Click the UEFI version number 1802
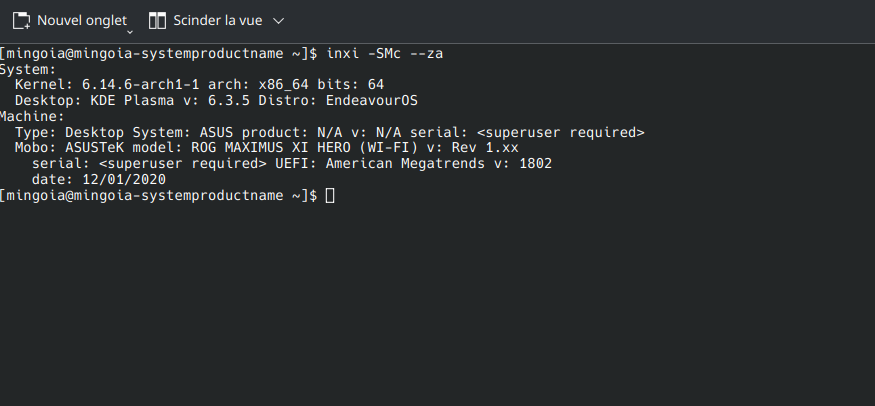875x406 pixels. point(535,163)
